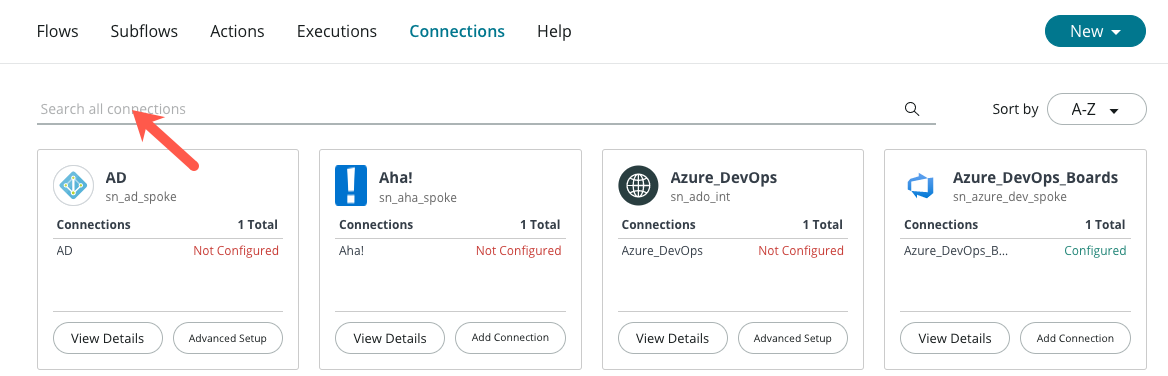Click the Azure_DevOps card title
This screenshot has height=376, width=1168.
coord(723,178)
